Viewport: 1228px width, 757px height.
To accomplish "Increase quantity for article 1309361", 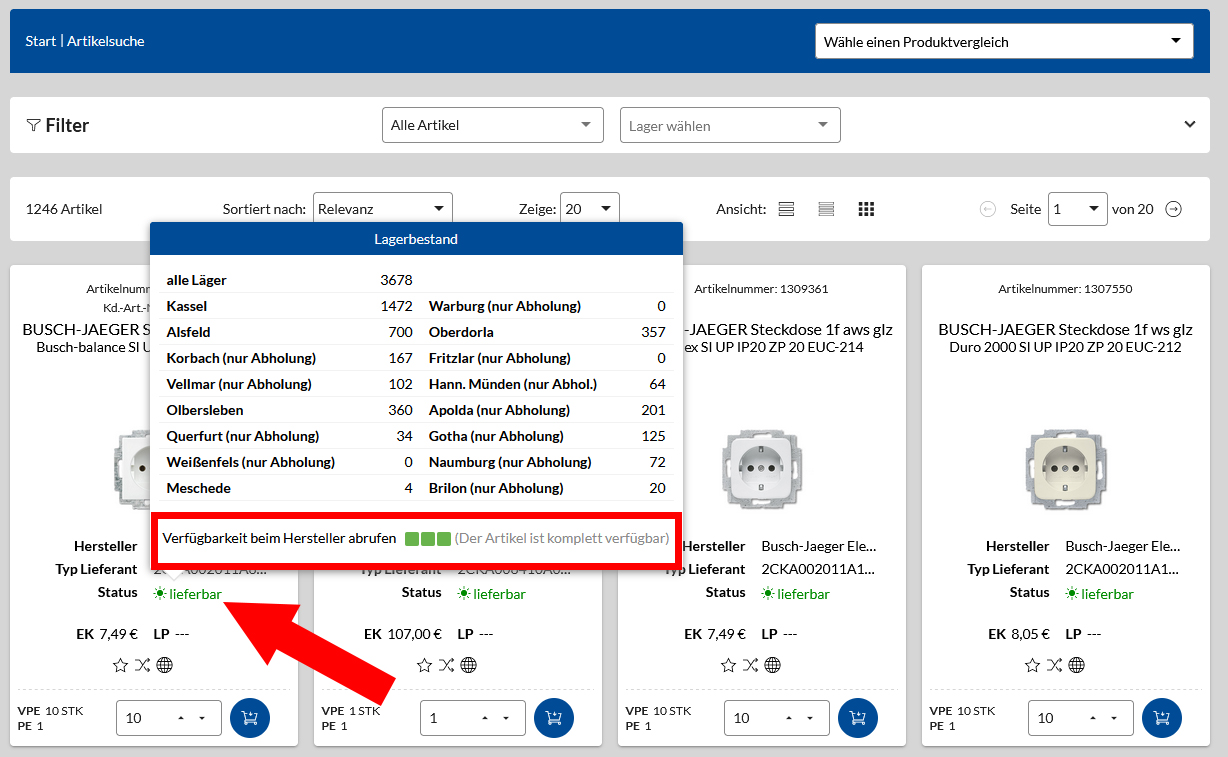I will [x=789, y=718].
